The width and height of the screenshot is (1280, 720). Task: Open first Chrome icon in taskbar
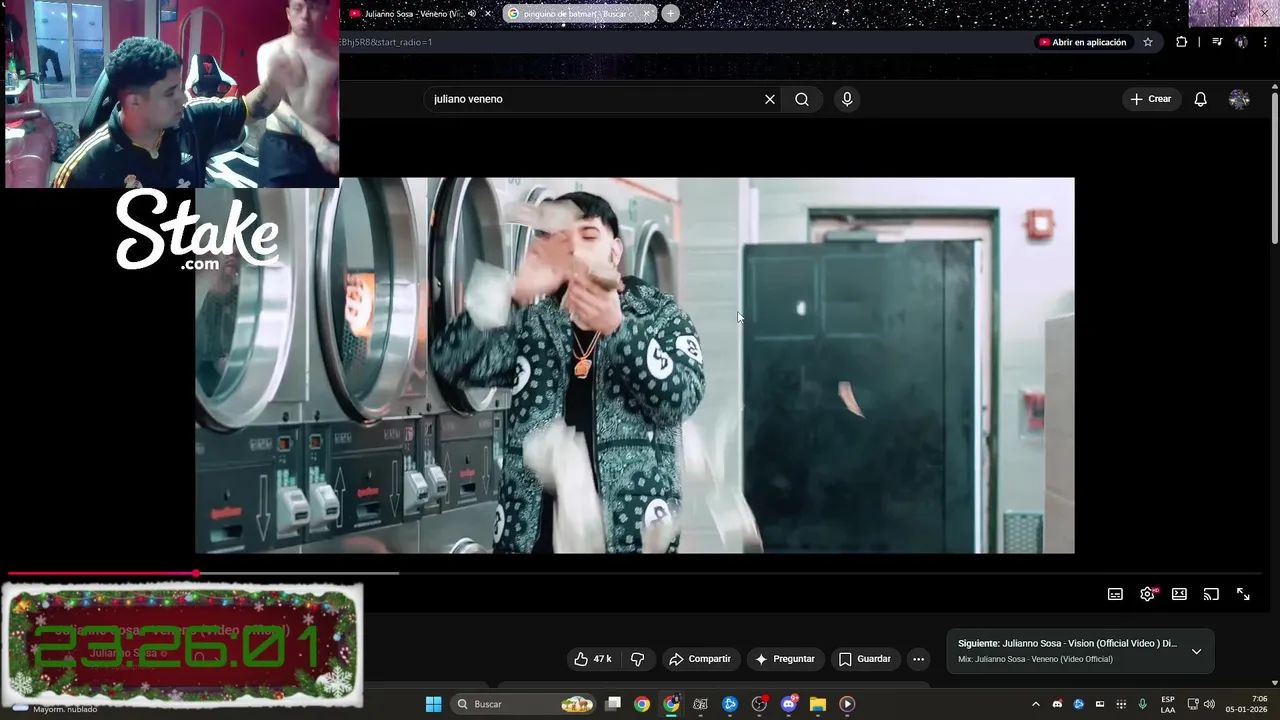pyautogui.click(x=642, y=704)
